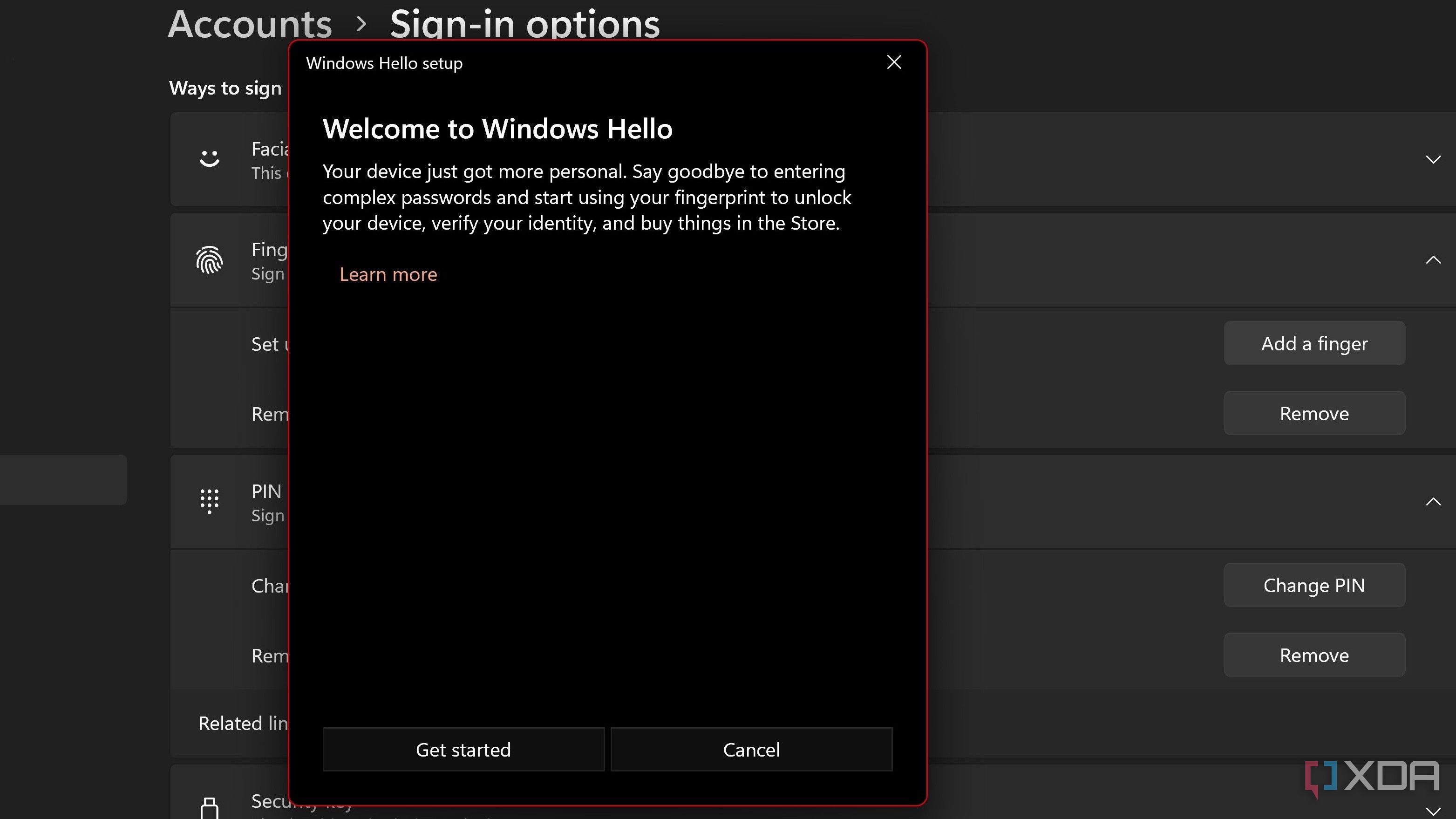Close the Windows Hello setup dialog
Screen dimensions: 1456x819
tap(894, 62)
